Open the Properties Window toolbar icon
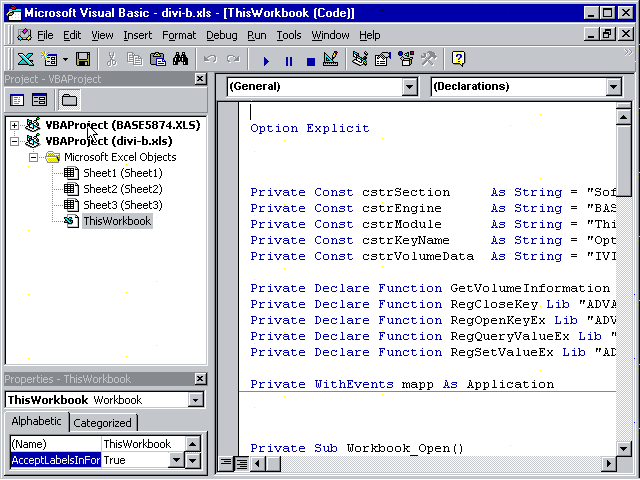640x480 pixels. pyautogui.click(x=383, y=59)
